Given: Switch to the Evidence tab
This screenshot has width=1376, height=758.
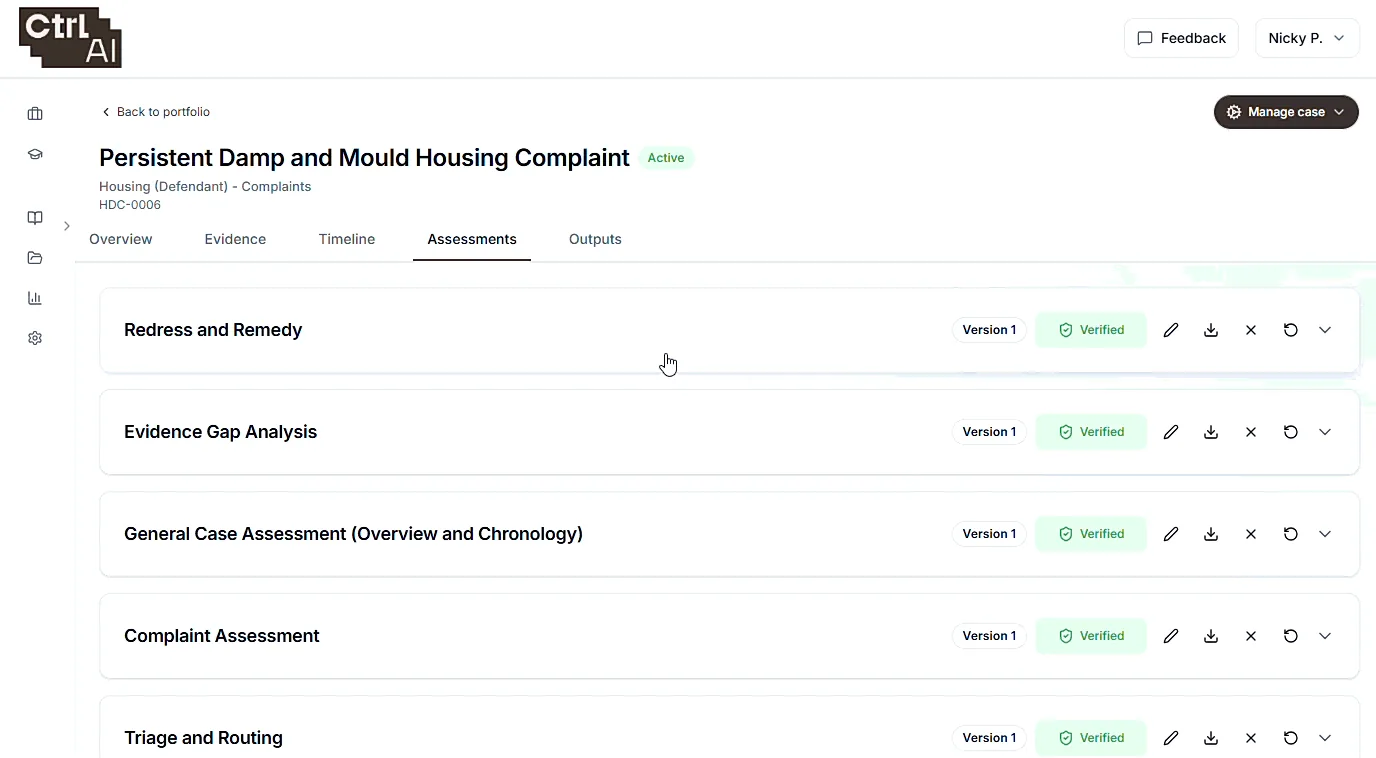Looking at the screenshot, I should coord(235,239).
